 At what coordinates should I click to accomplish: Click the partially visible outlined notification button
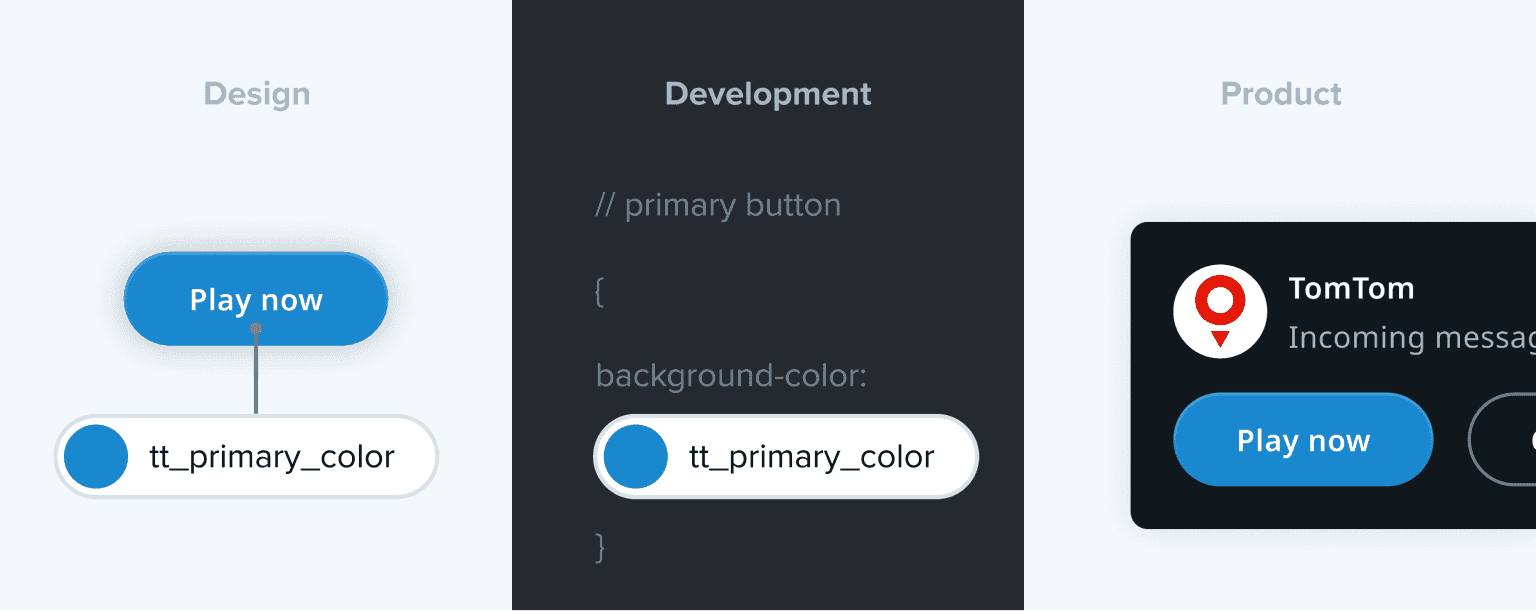point(1503,440)
